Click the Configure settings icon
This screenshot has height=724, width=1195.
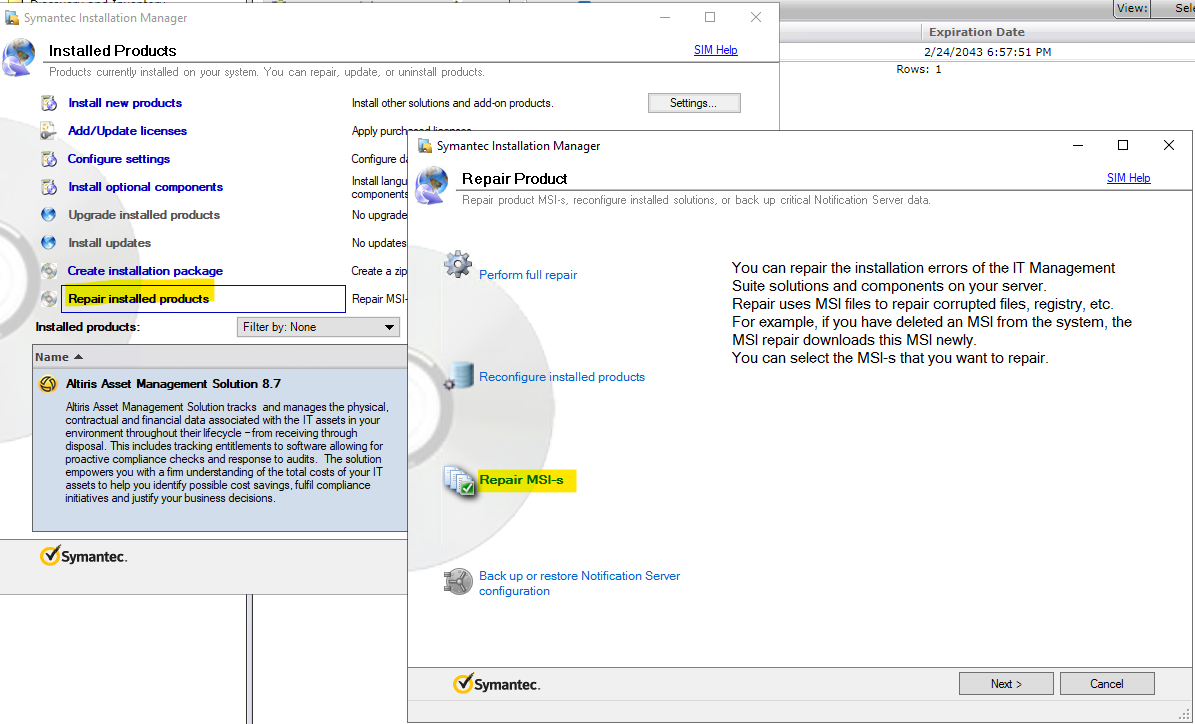pyautogui.click(x=49, y=159)
